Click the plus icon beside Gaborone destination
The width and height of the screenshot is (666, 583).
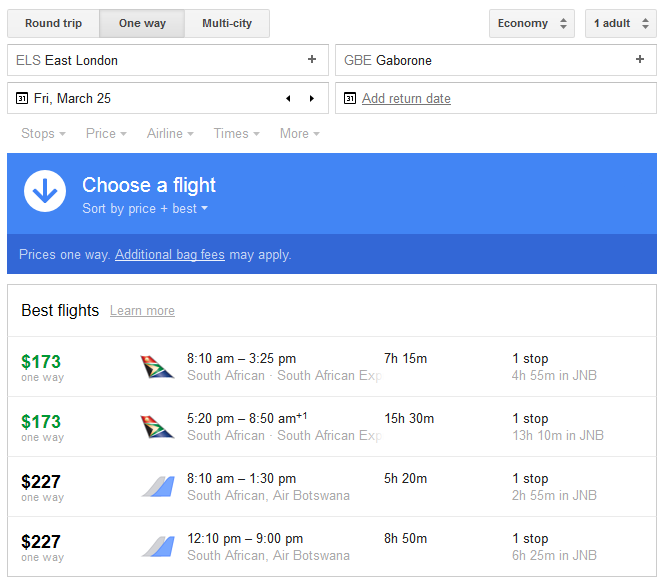point(640,59)
